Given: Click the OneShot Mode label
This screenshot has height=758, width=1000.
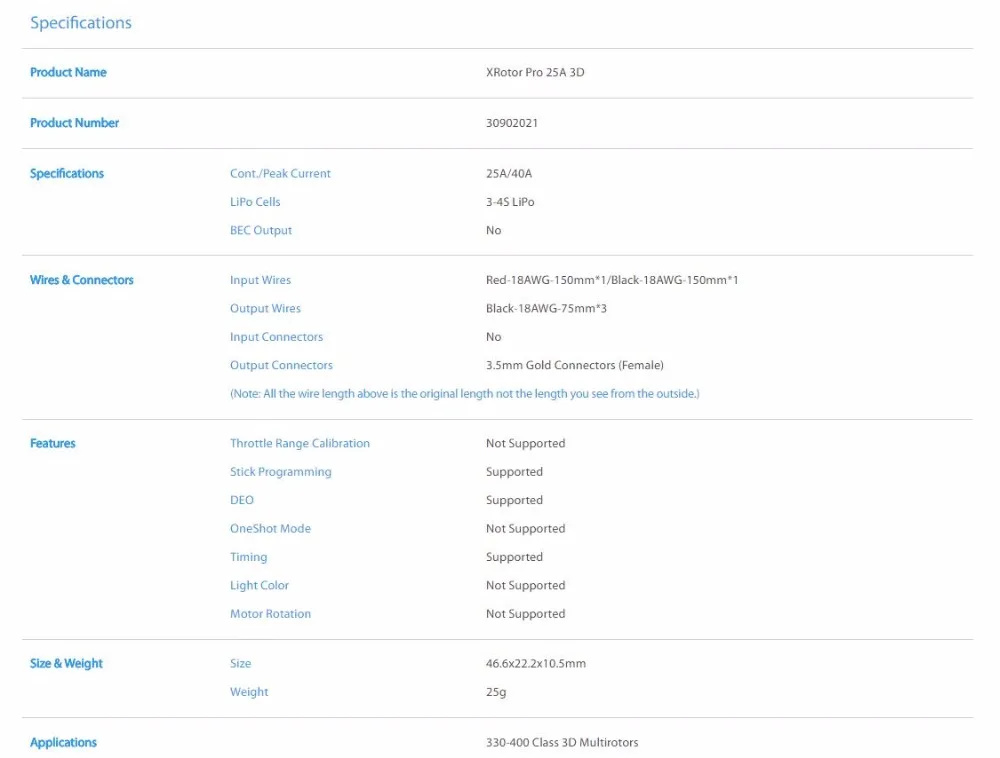Looking at the screenshot, I should (270, 528).
